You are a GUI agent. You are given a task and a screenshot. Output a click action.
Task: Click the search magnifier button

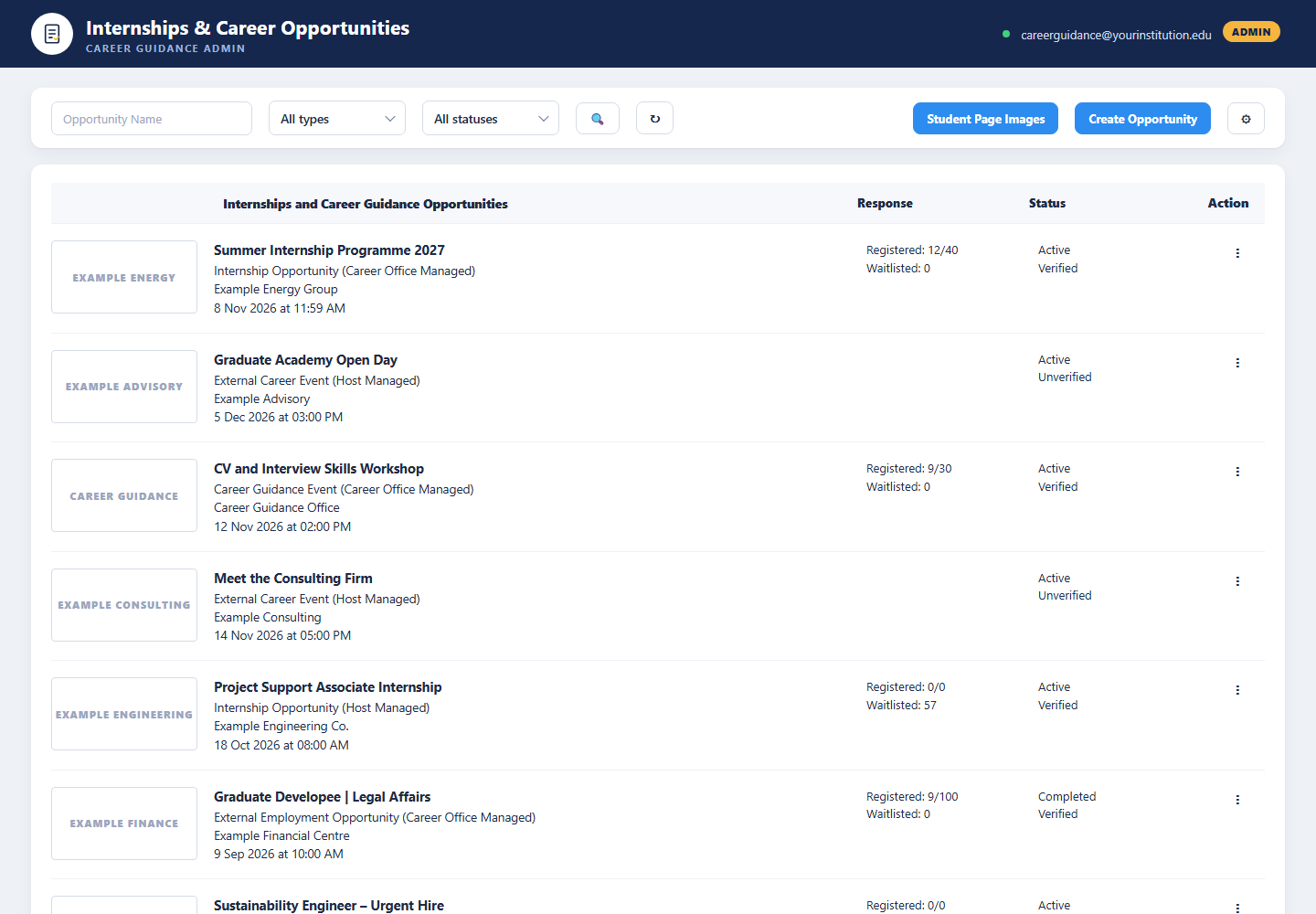pos(598,119)
